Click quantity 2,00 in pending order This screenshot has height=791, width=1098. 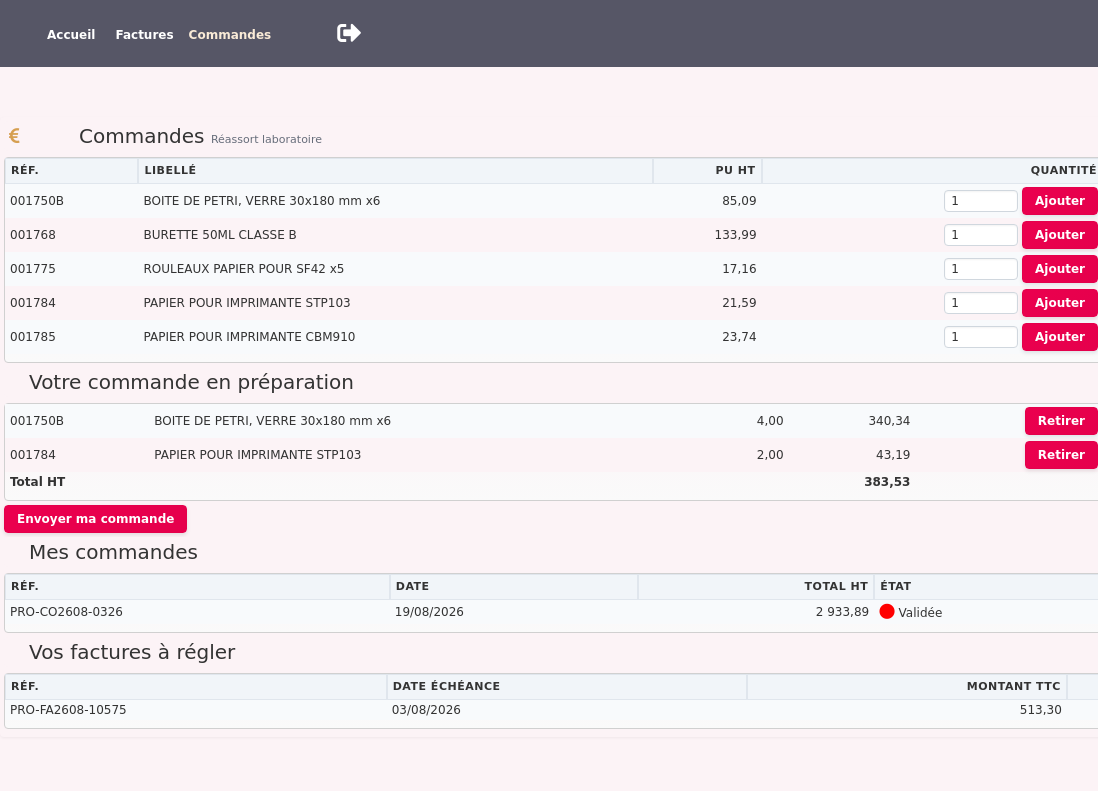pyautogui.click(x=770, y=455)
